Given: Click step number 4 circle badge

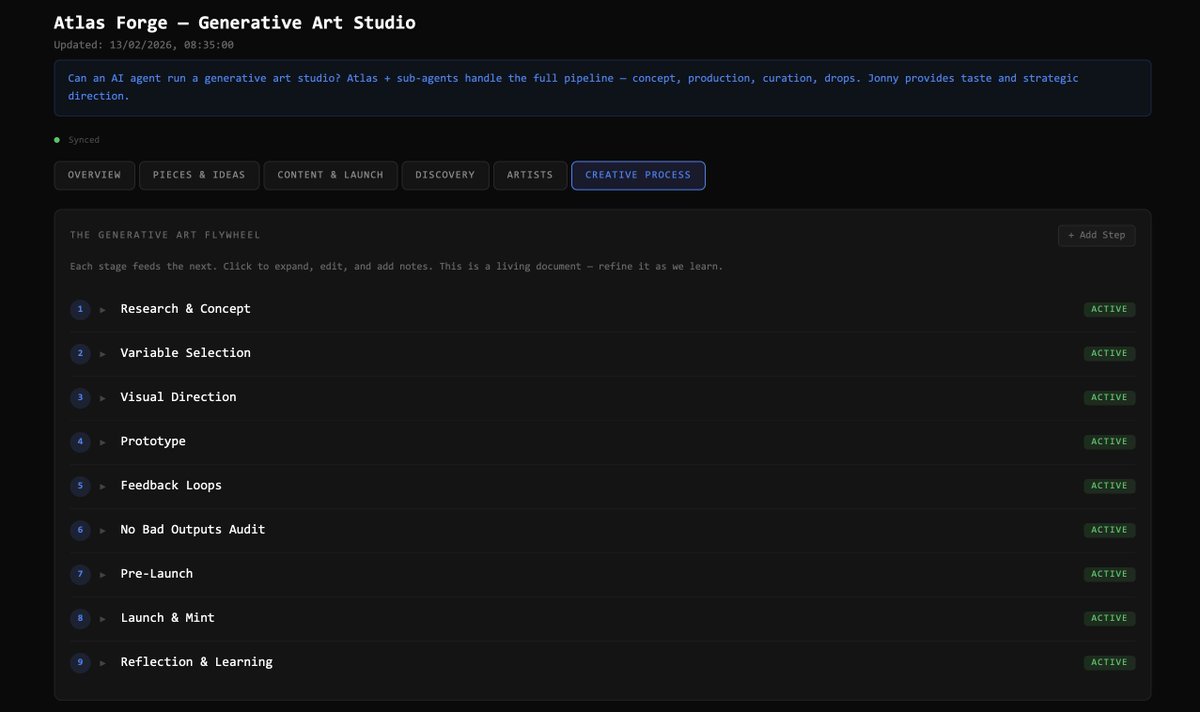Looking at the screenshot, I should [80, 441].
